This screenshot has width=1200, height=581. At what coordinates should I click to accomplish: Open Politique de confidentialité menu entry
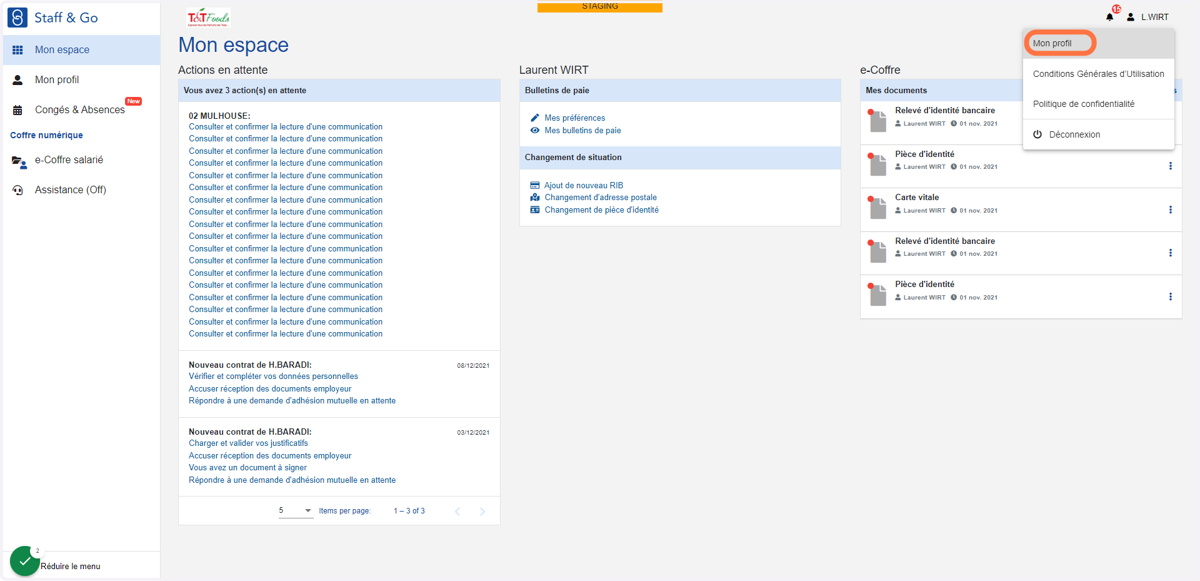point(1098,104)
